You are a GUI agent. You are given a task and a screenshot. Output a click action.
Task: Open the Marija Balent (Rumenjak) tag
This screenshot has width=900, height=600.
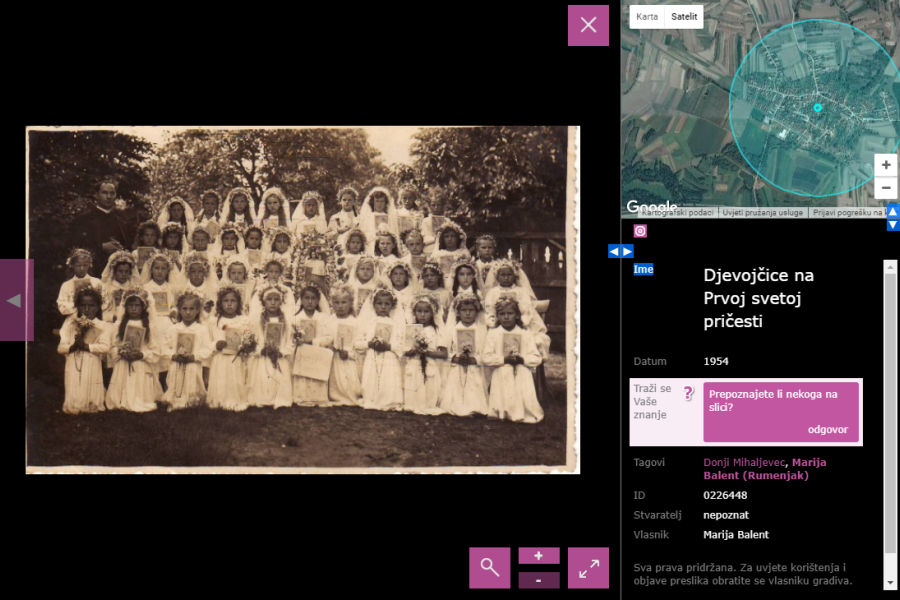765,469
